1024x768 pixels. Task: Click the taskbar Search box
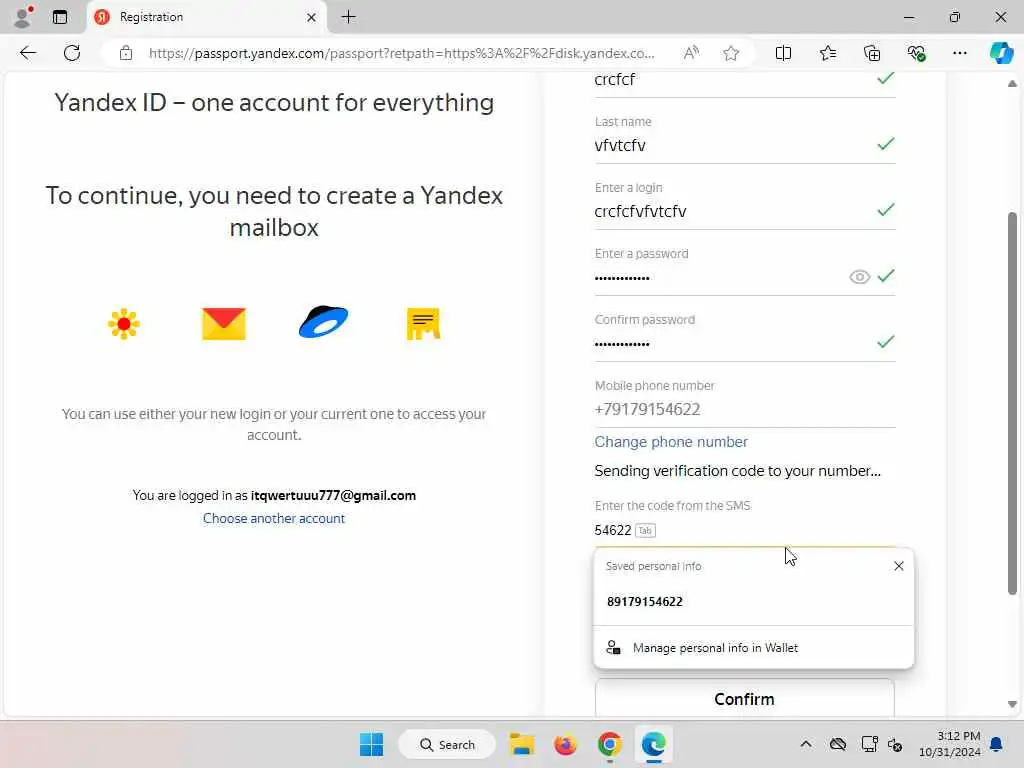[x=448, y=744]
